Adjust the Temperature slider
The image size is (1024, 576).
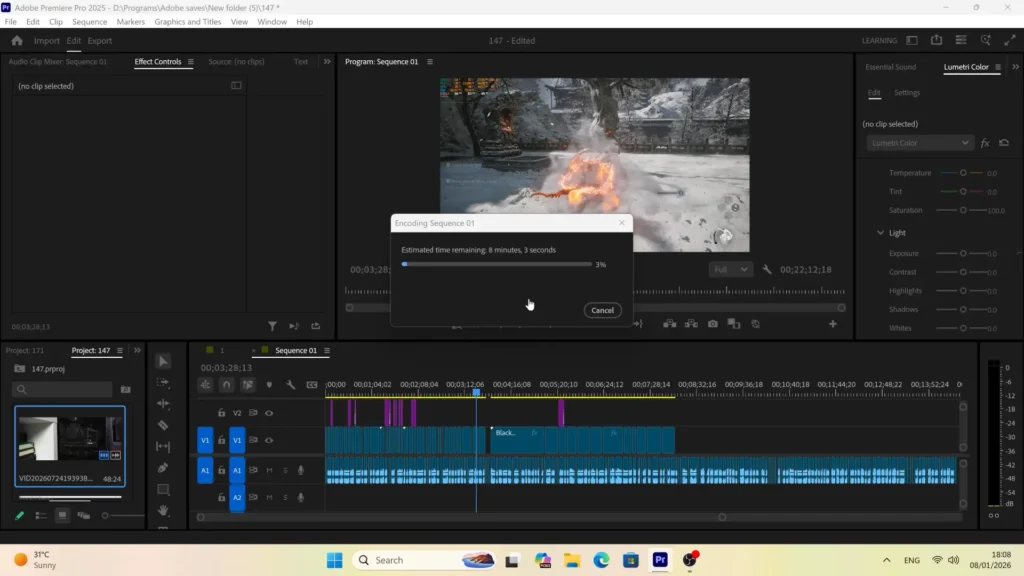[962, 173]
